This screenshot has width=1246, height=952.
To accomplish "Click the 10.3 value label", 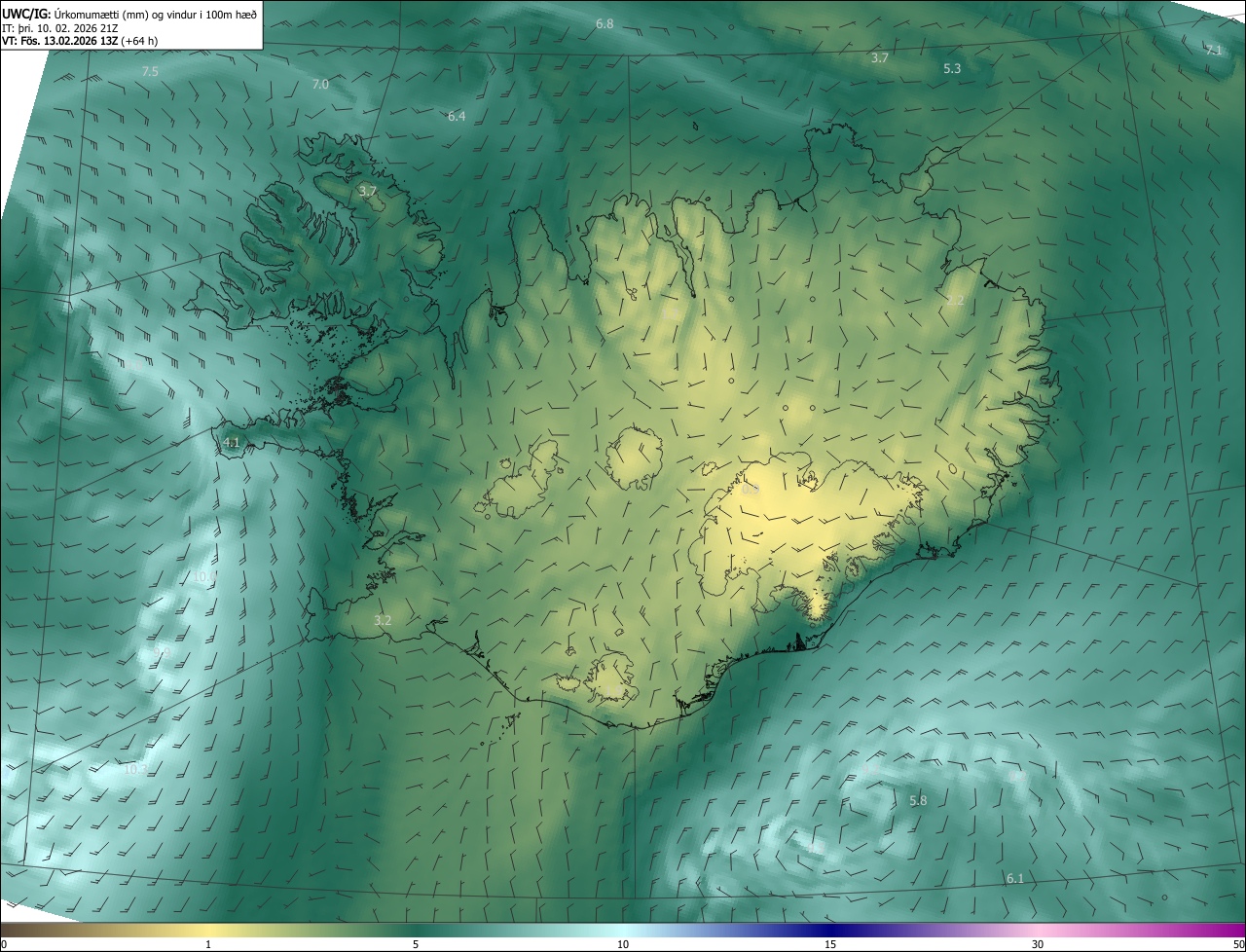I will click(135, 769).
